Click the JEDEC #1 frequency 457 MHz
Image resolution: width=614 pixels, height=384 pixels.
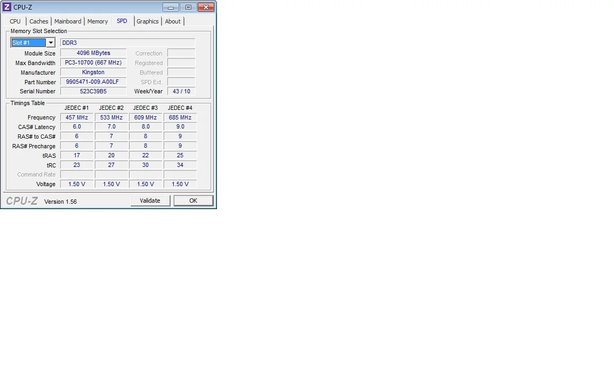click(x=77, y=117)
